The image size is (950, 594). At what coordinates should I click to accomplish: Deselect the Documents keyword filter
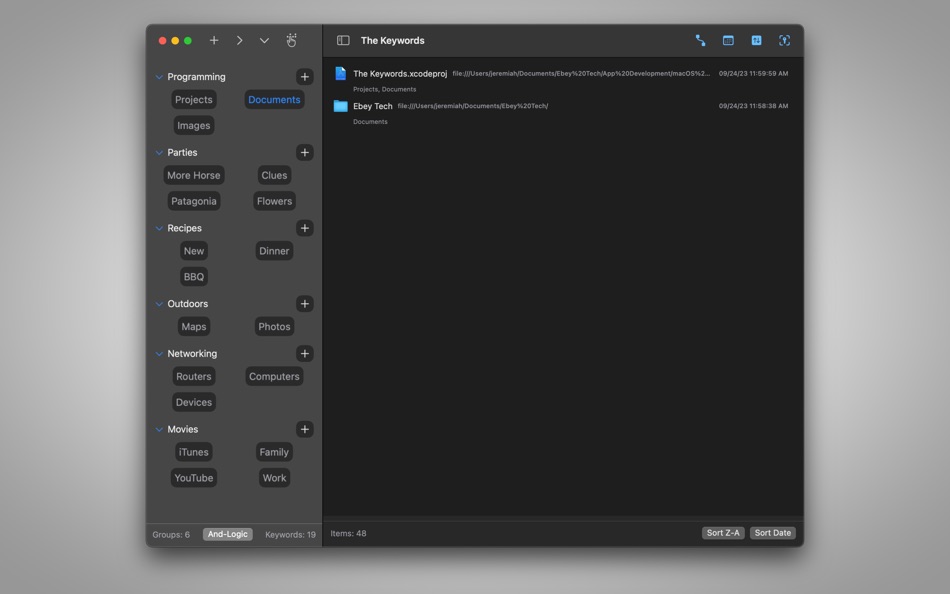[x=274, y=99]
